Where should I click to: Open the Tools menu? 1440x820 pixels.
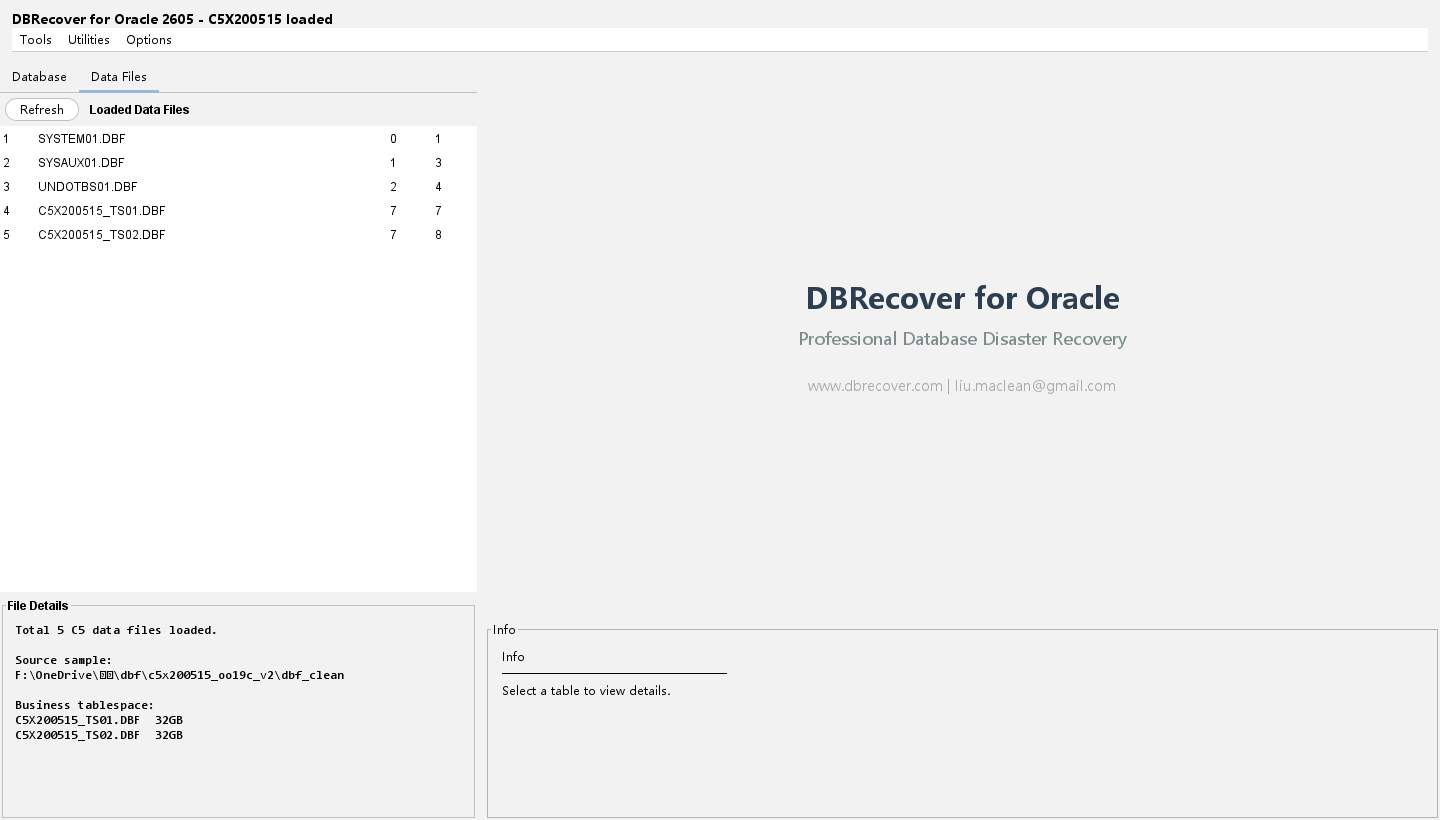pos(36,40)
